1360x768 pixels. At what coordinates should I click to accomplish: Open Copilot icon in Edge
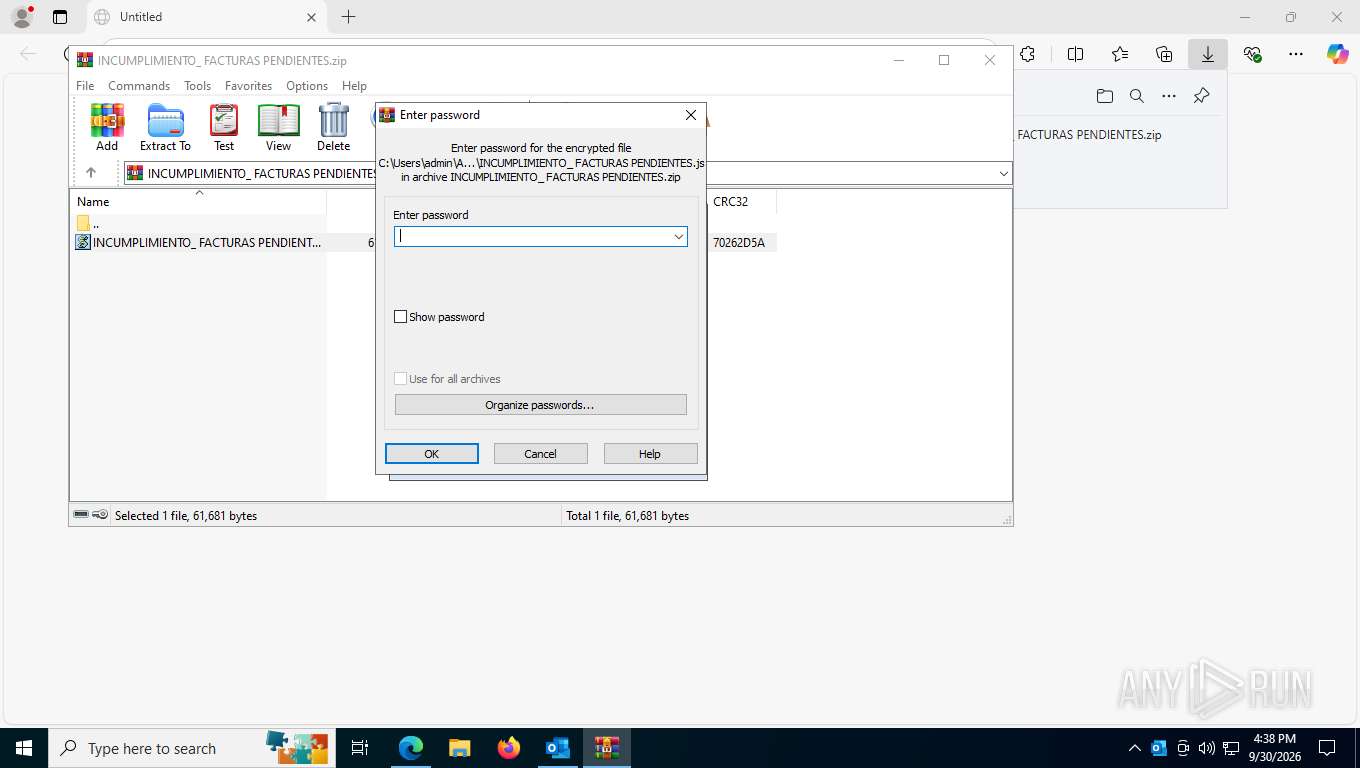tap(1338, 55)
